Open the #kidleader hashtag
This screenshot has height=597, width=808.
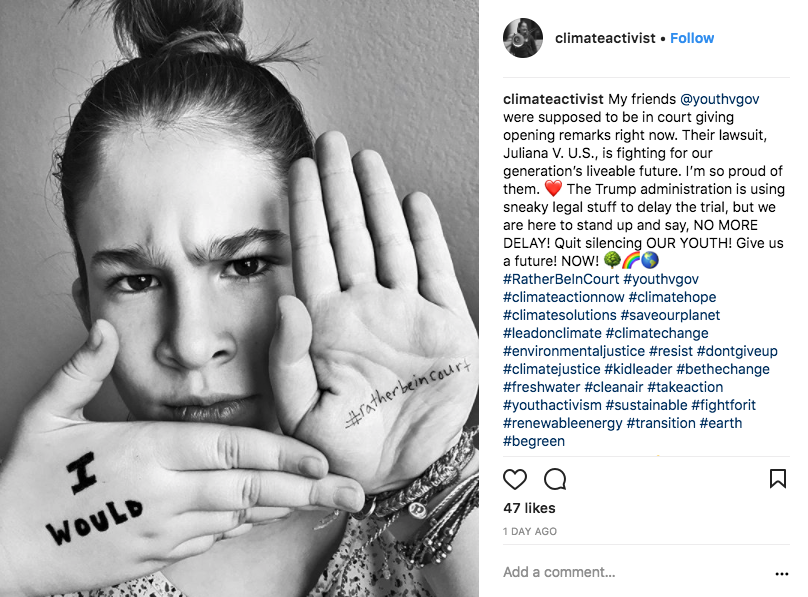(638, 369)
